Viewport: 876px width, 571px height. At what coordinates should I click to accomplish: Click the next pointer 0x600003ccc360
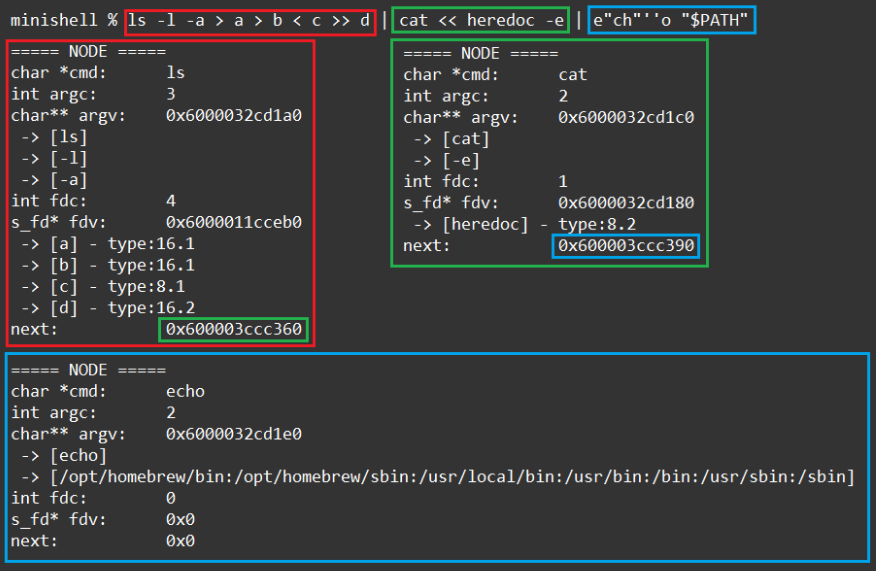pyautogui.click(x=235, y=329)
